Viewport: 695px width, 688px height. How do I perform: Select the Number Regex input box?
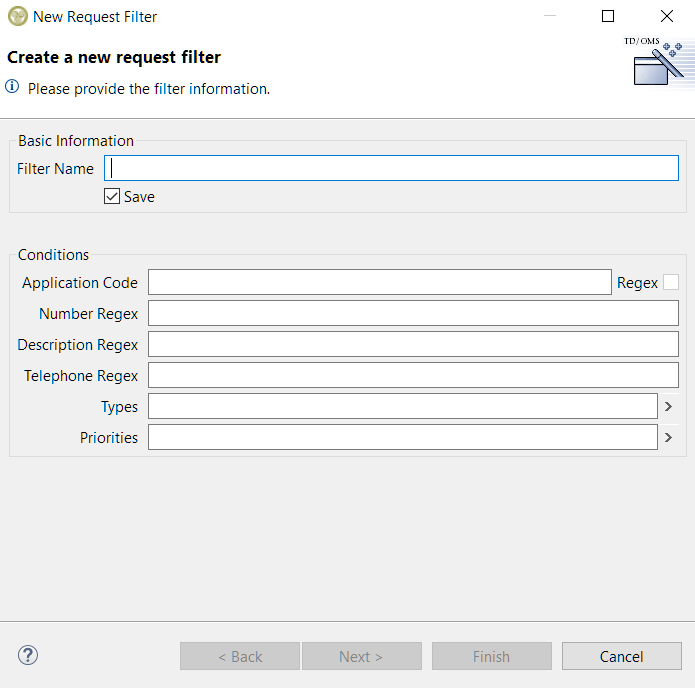[413, 314]
